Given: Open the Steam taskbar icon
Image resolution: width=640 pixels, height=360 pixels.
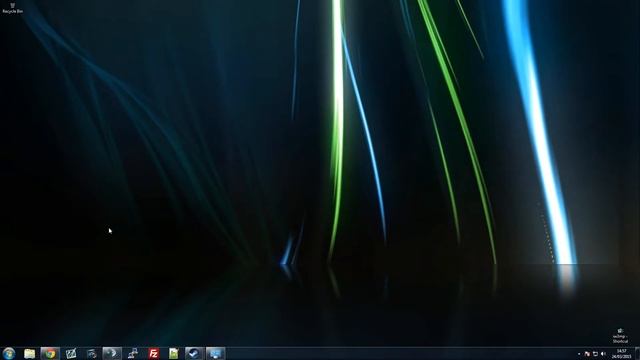Looking at the screenshot, I should click(x=194, y=353).
